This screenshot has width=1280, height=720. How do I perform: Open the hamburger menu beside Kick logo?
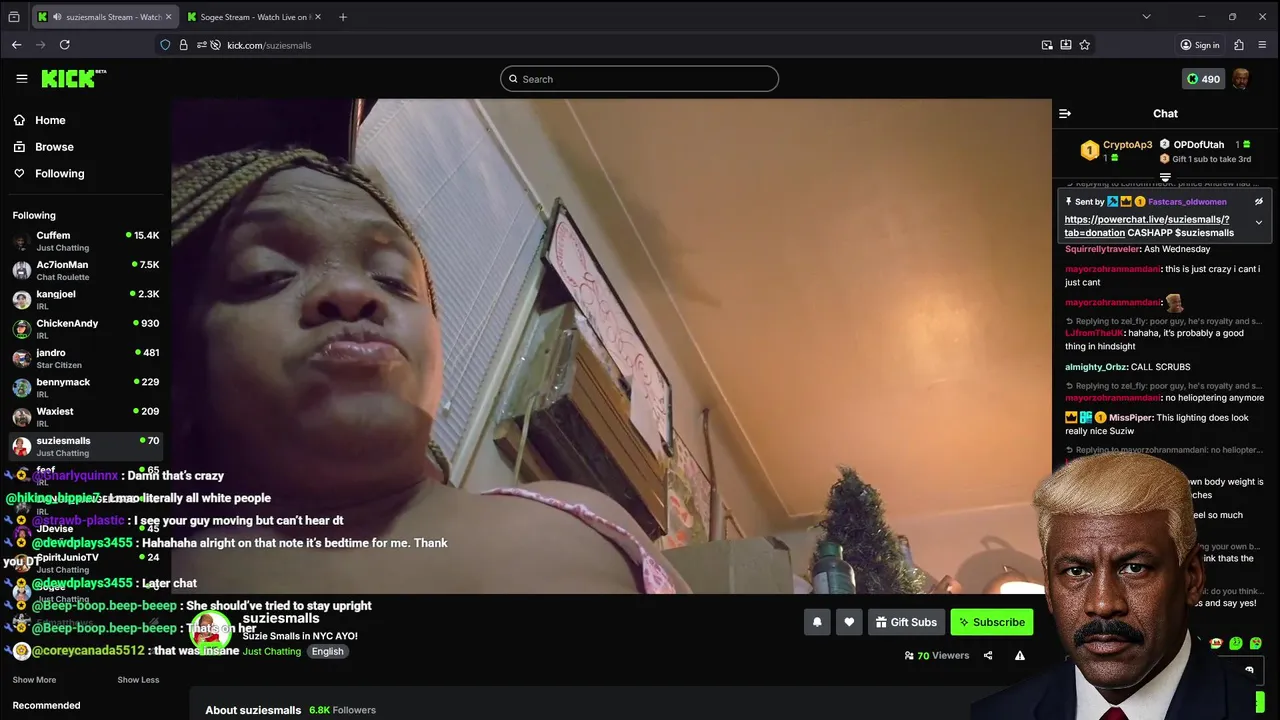[22, 79]
